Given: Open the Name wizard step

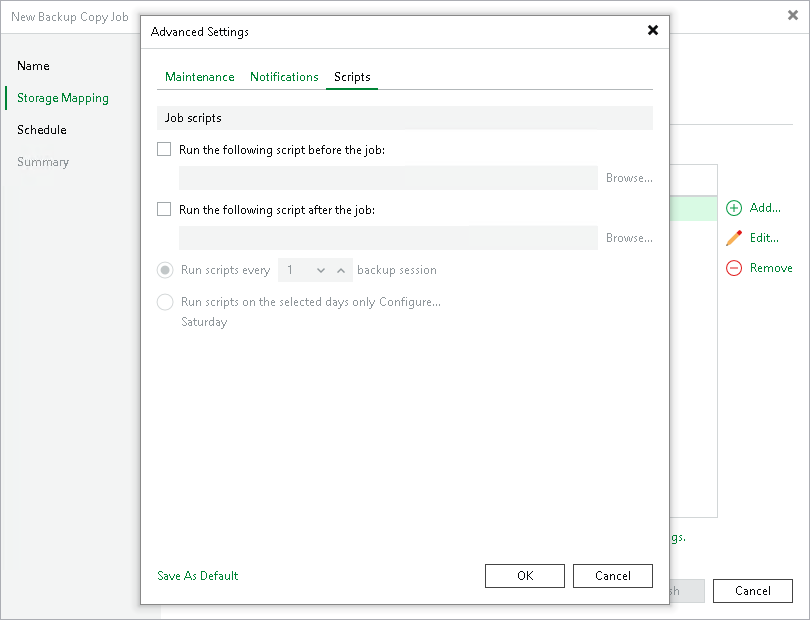Looking at the screenshot, I should (33, 66).
